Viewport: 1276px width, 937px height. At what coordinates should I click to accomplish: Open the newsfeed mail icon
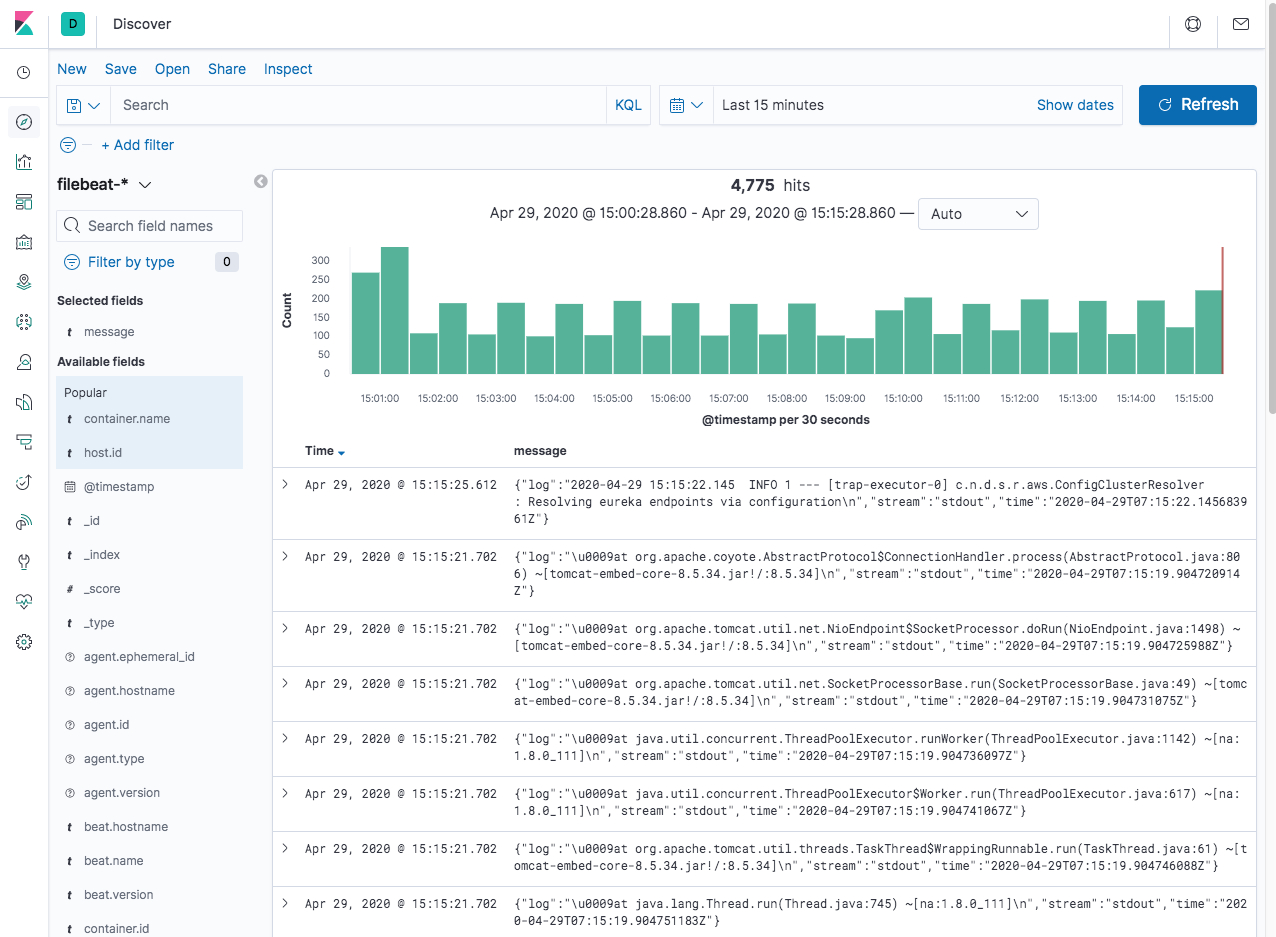[1241, 24]
